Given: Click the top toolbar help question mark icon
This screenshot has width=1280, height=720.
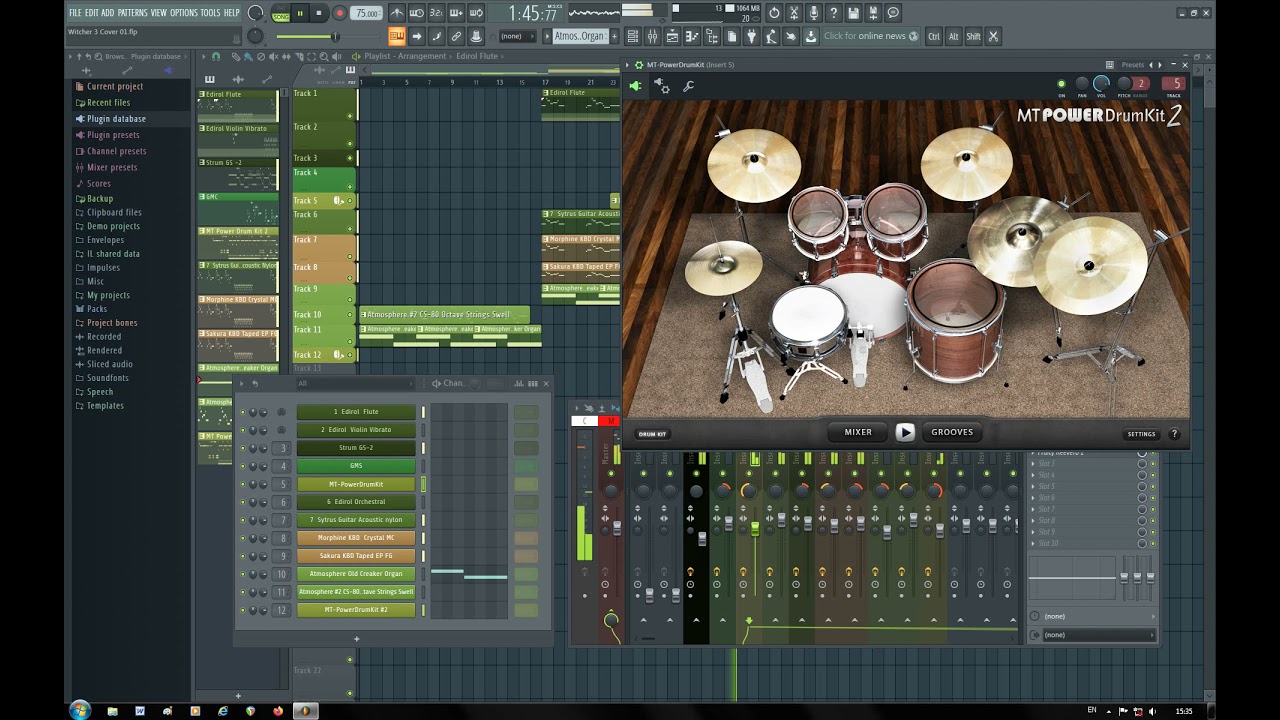Looking at the screenshot, I should point(833,13).
